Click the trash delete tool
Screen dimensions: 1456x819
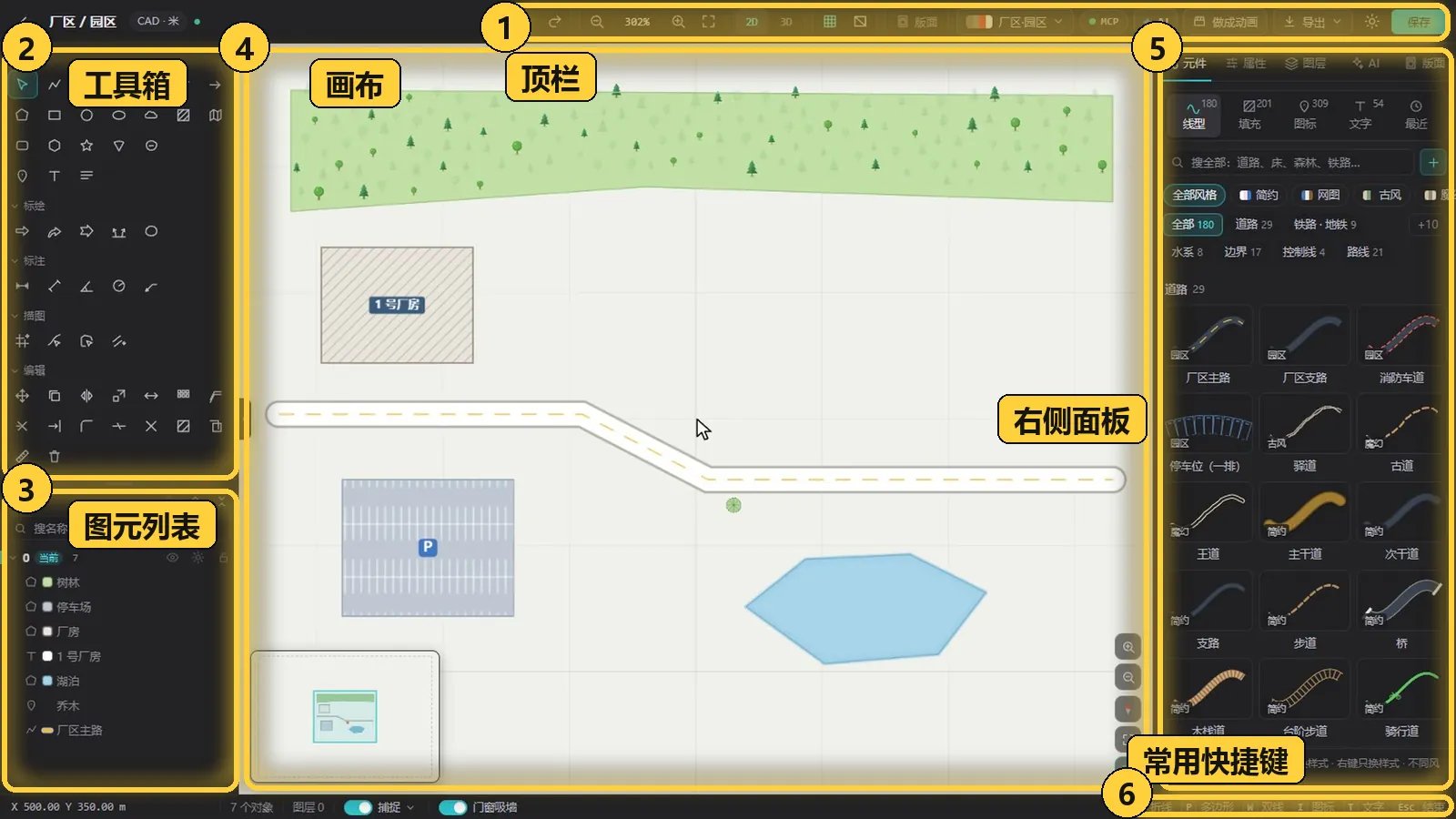(x=55, y=456)
